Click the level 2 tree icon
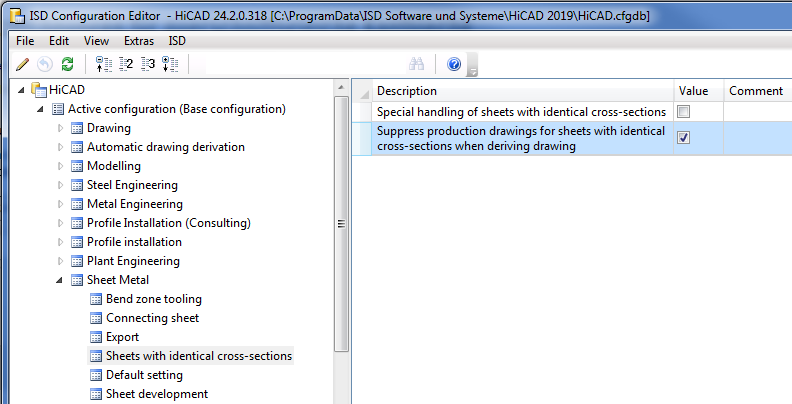Screen dimensions: 792x404 point(126,65)
